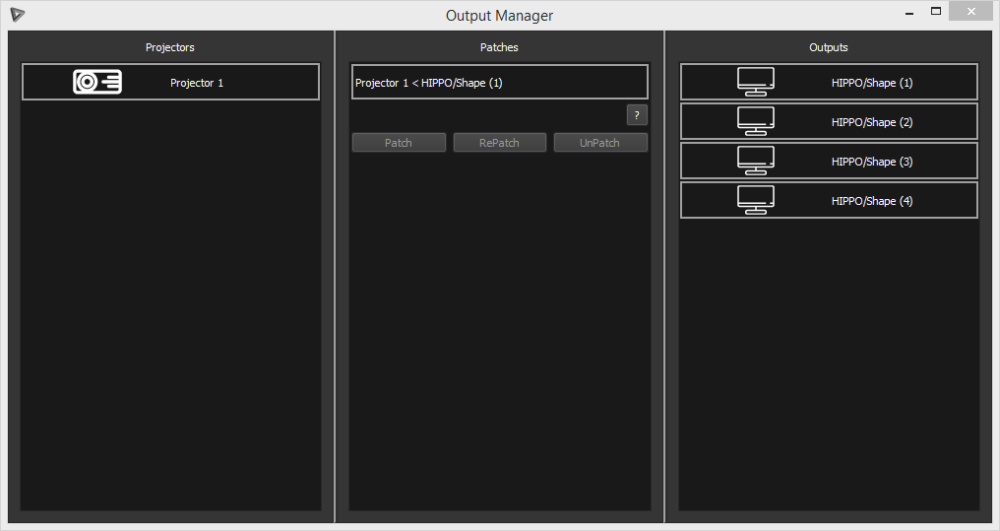The height and width of the screenshot is (531, 1000).
Task: Click the Outputs panel heading
Action: click(x=828, y=47)
